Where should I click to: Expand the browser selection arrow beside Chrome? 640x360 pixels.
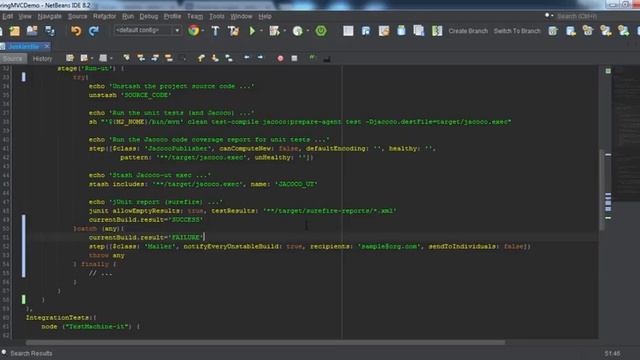tap(203, 31)
